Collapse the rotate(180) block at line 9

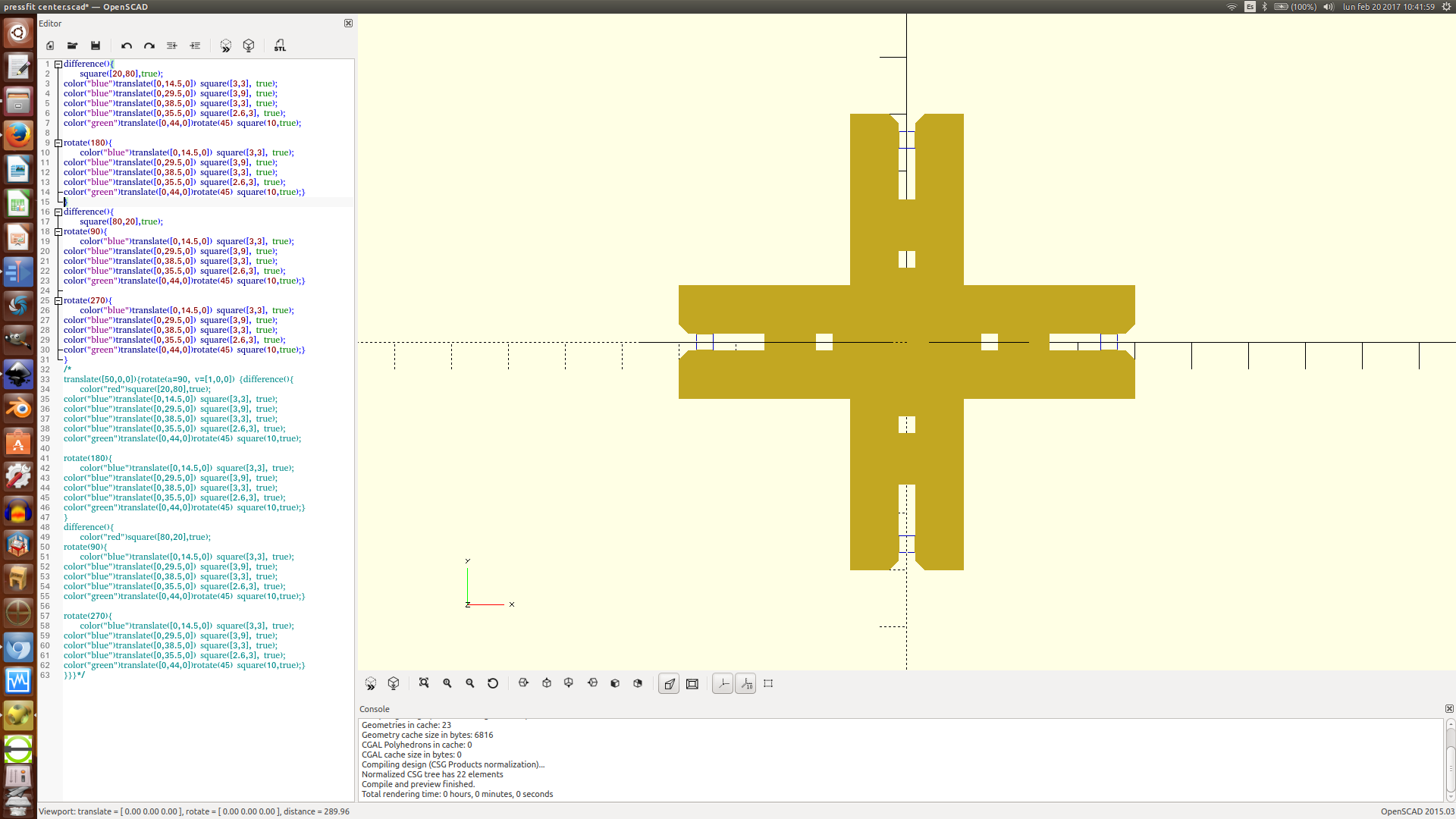58,143
